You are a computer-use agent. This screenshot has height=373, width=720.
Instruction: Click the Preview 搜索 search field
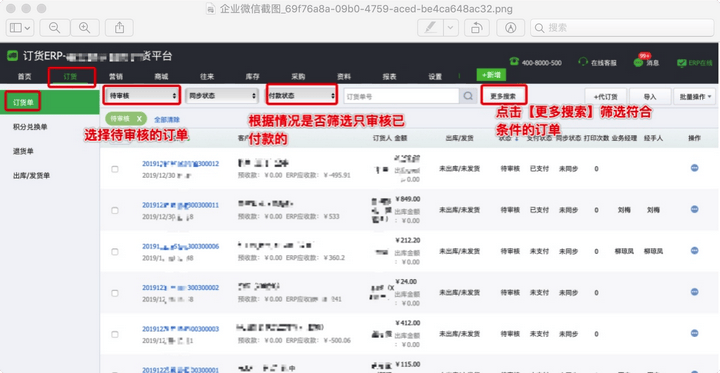(x=622, y=28)
